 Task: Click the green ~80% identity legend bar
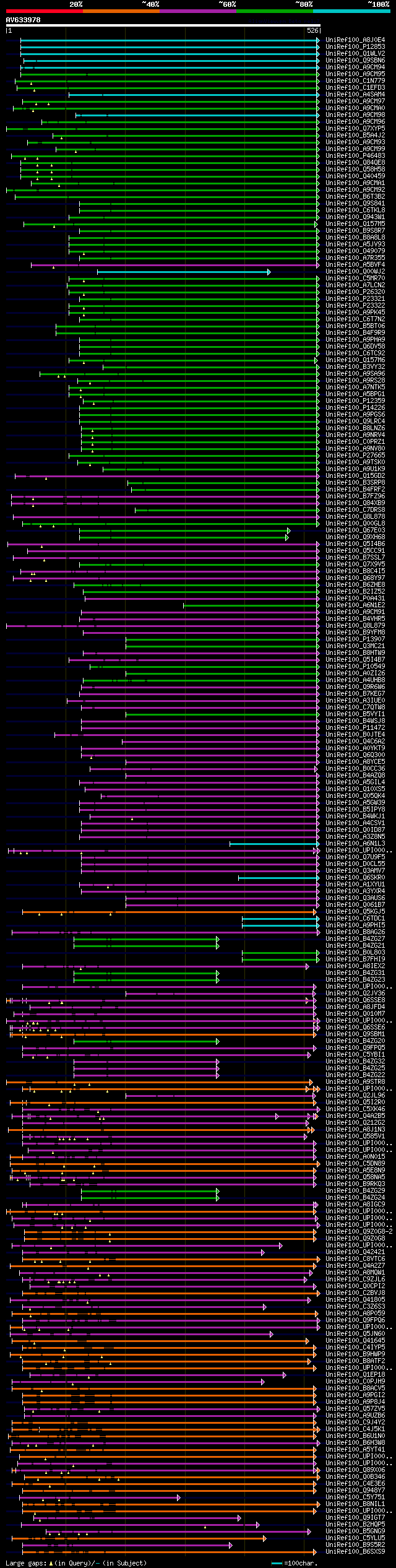click(x=275, y=11)
